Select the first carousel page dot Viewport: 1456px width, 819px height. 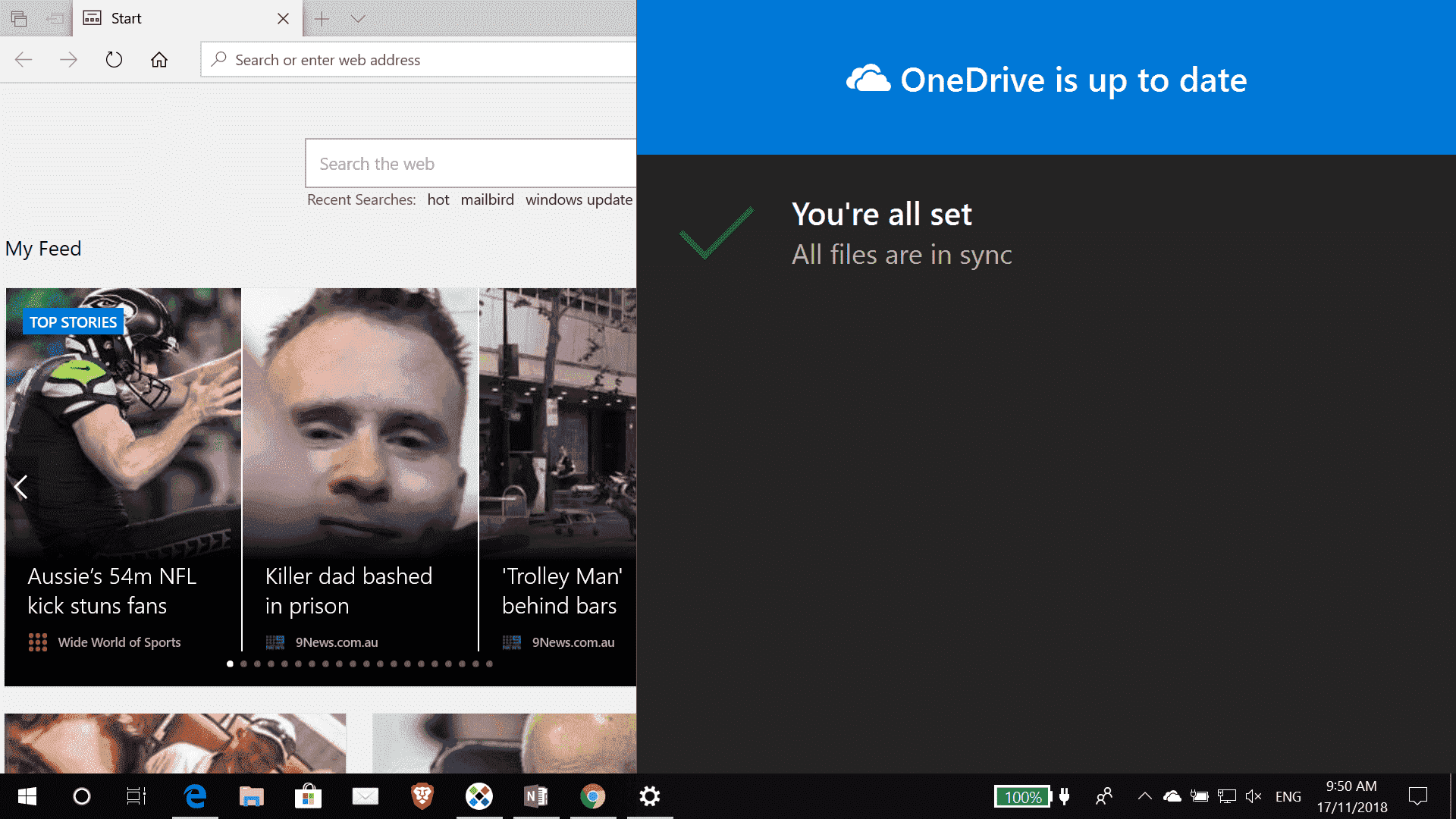230,664
